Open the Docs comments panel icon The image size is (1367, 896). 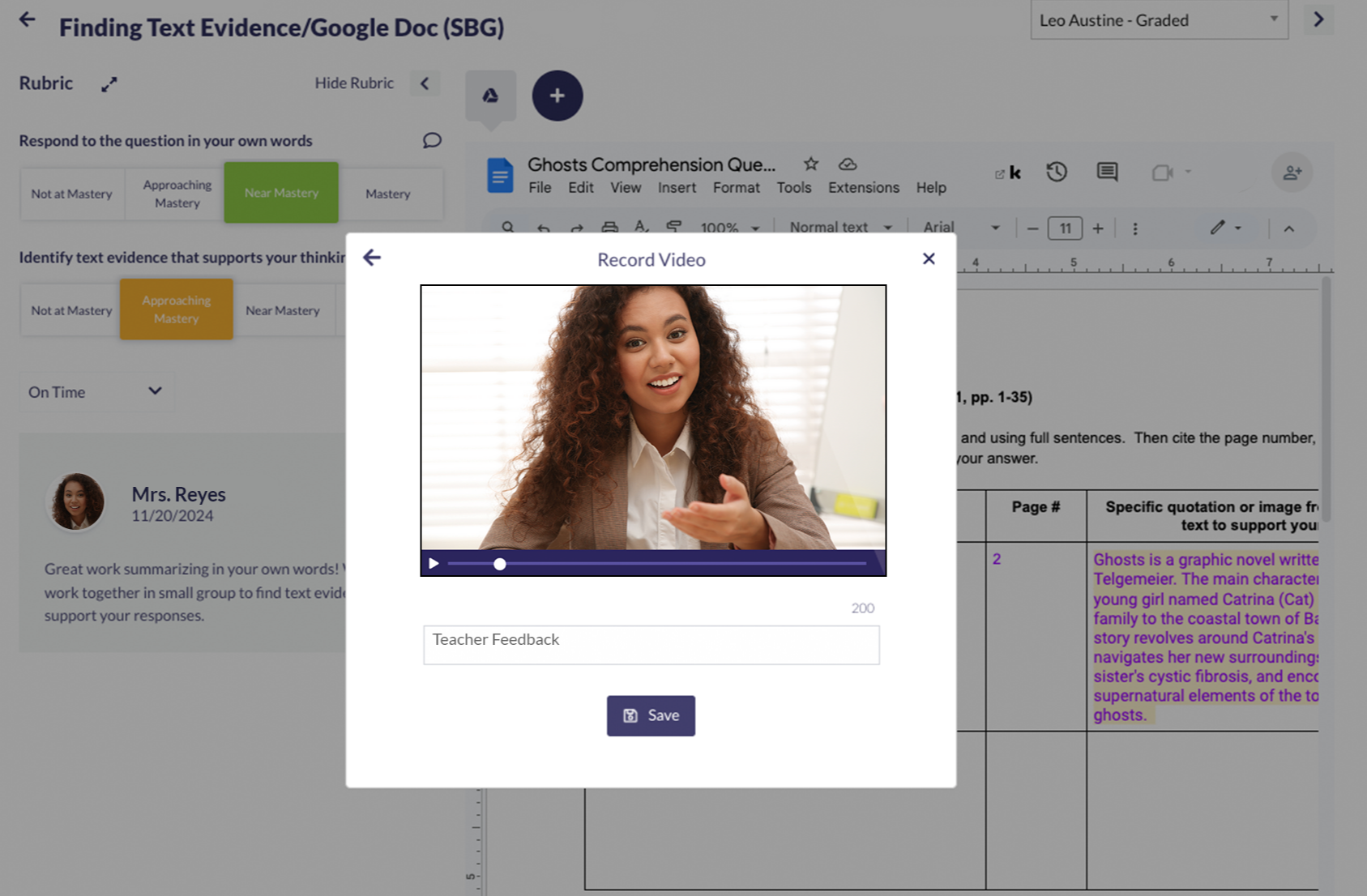click(1107, 172)
